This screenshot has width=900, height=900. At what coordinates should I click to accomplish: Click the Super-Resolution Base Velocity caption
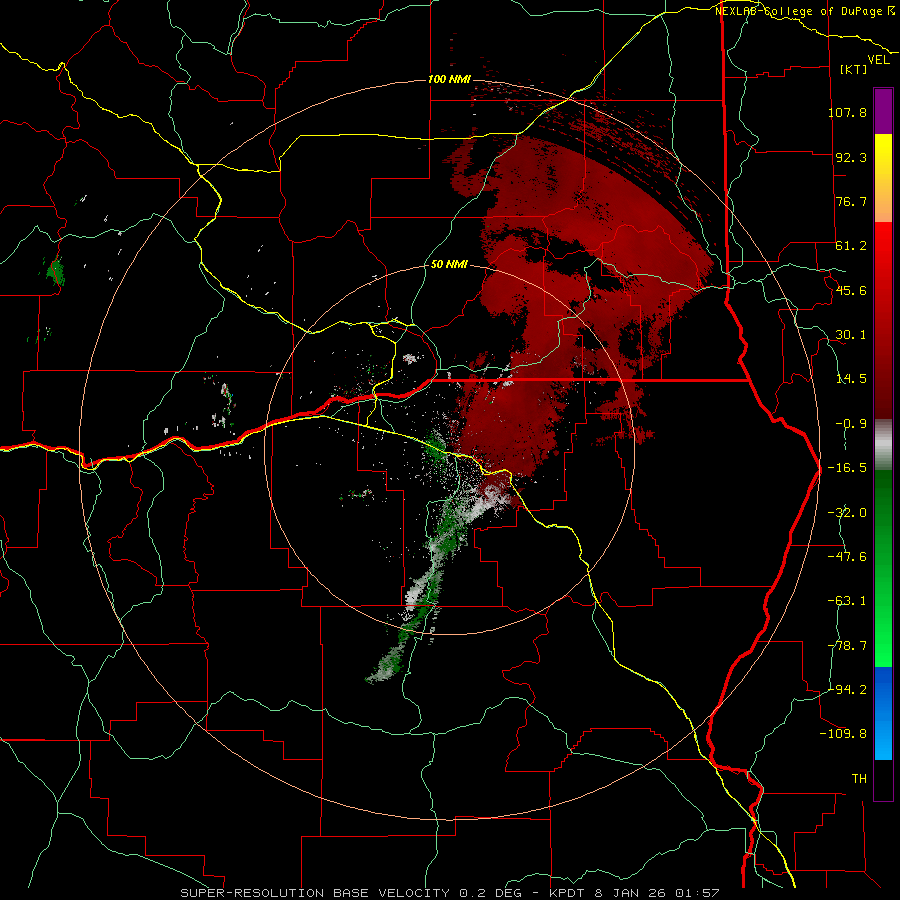click(450, 893)
